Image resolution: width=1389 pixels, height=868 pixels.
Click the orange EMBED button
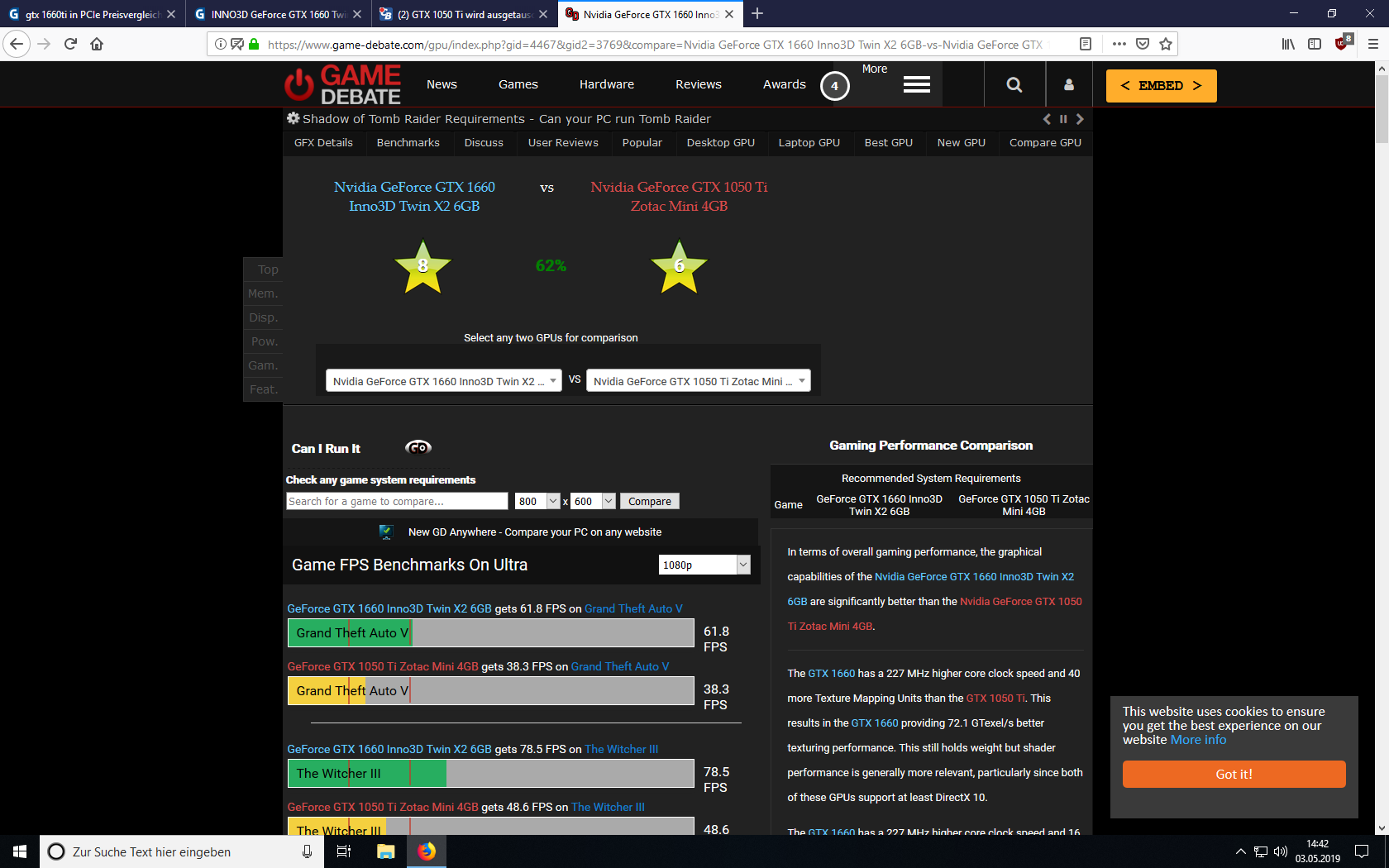tap(1161, 85)
